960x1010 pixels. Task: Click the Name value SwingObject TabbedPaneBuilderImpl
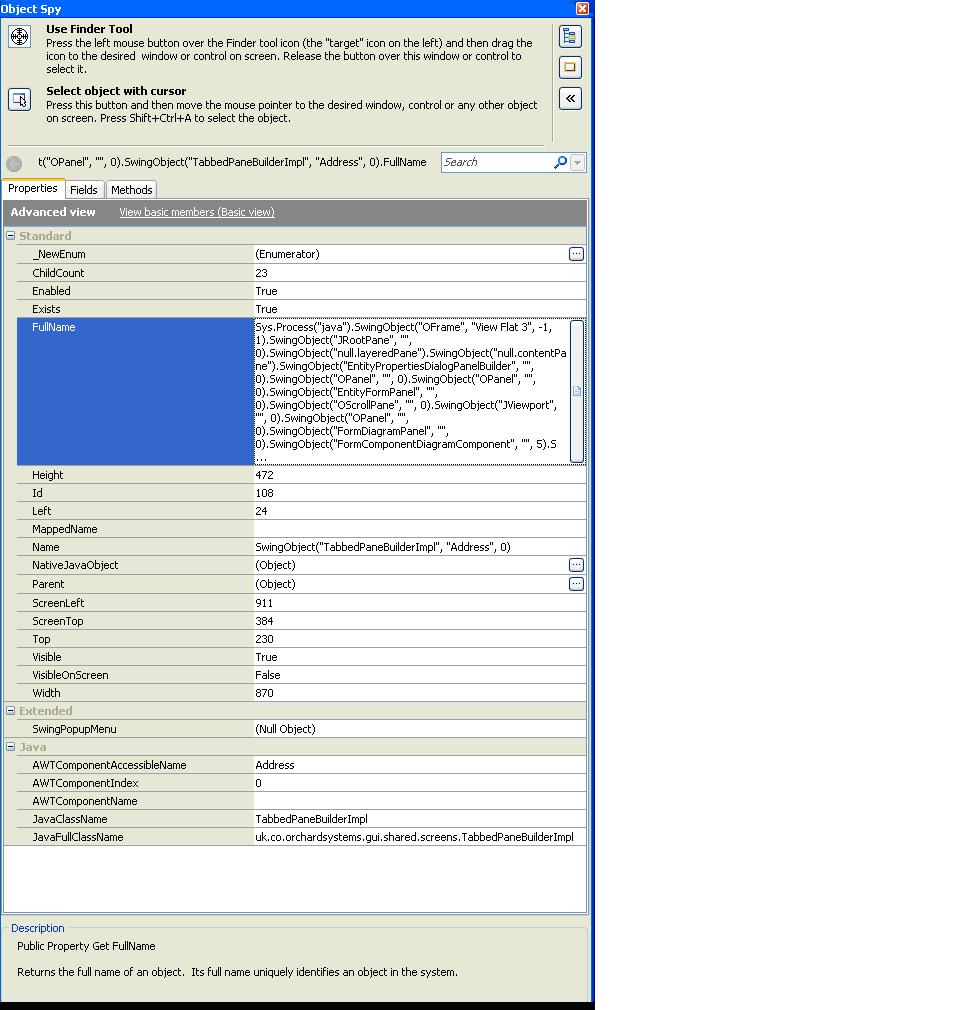383,547
